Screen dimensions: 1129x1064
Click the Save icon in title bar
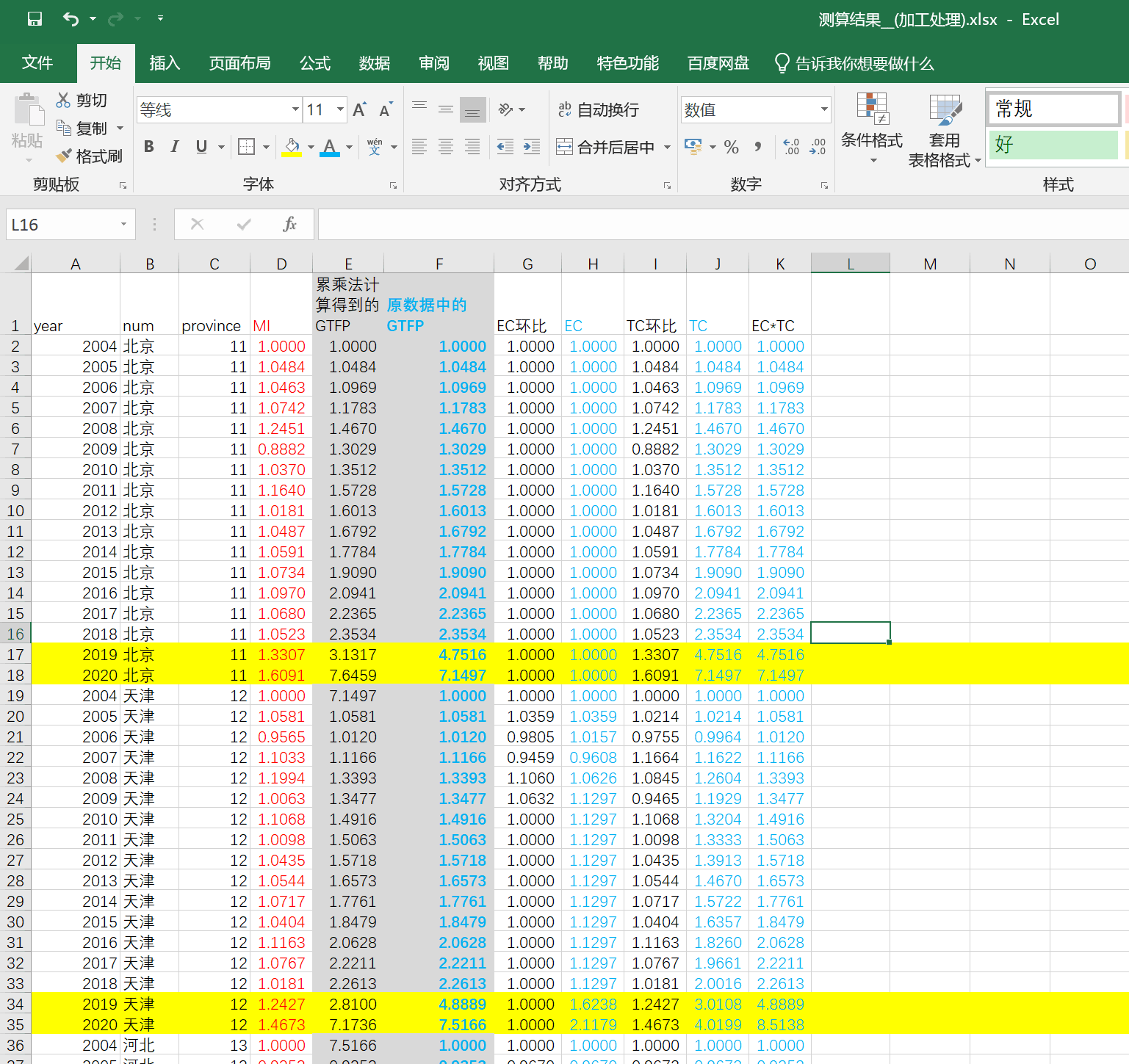click(x=35, y=19)
